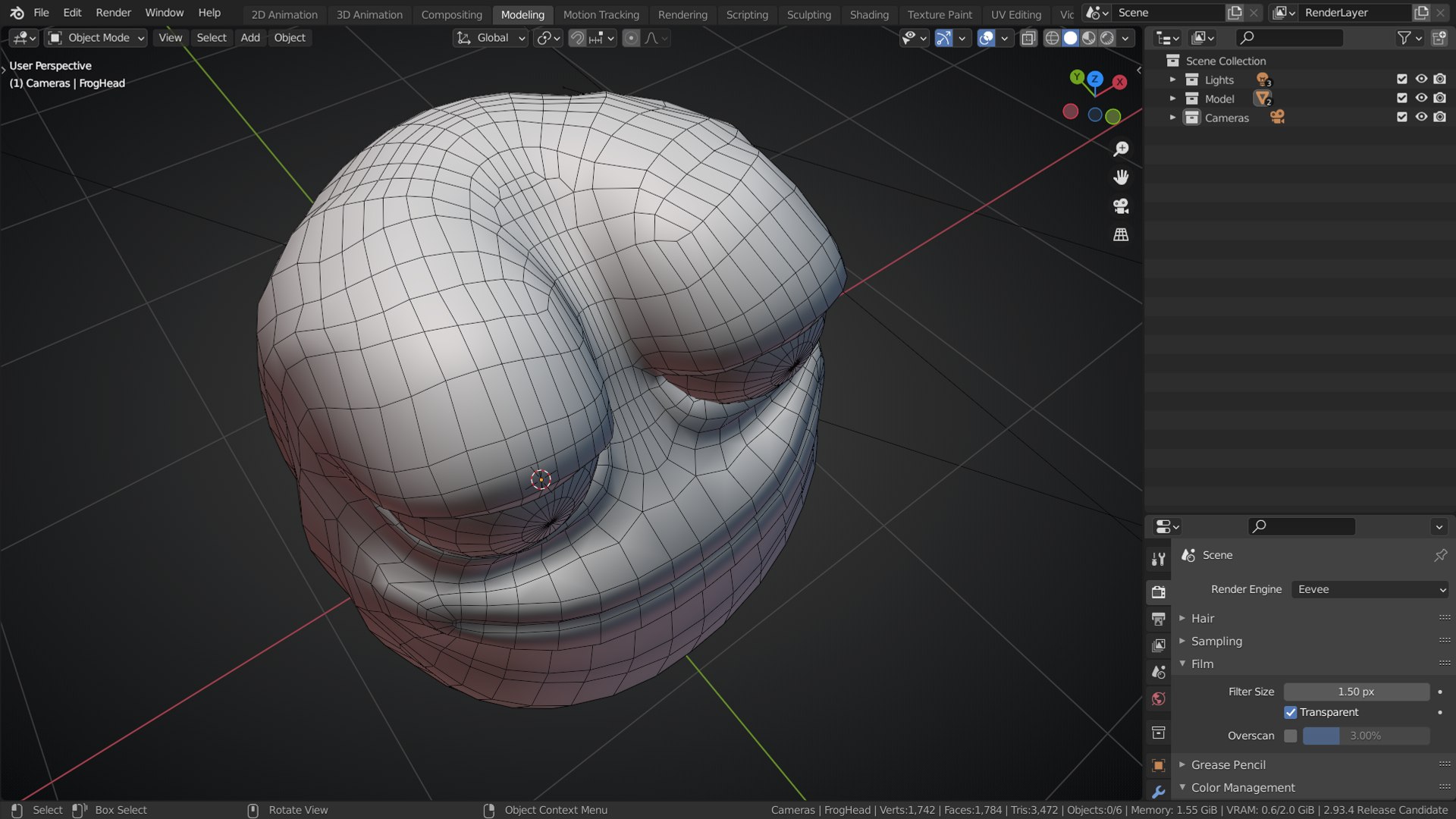Toggle show gizmo button
The height and width of the screenshot is (819, 1456).
(x=943, y=38)
